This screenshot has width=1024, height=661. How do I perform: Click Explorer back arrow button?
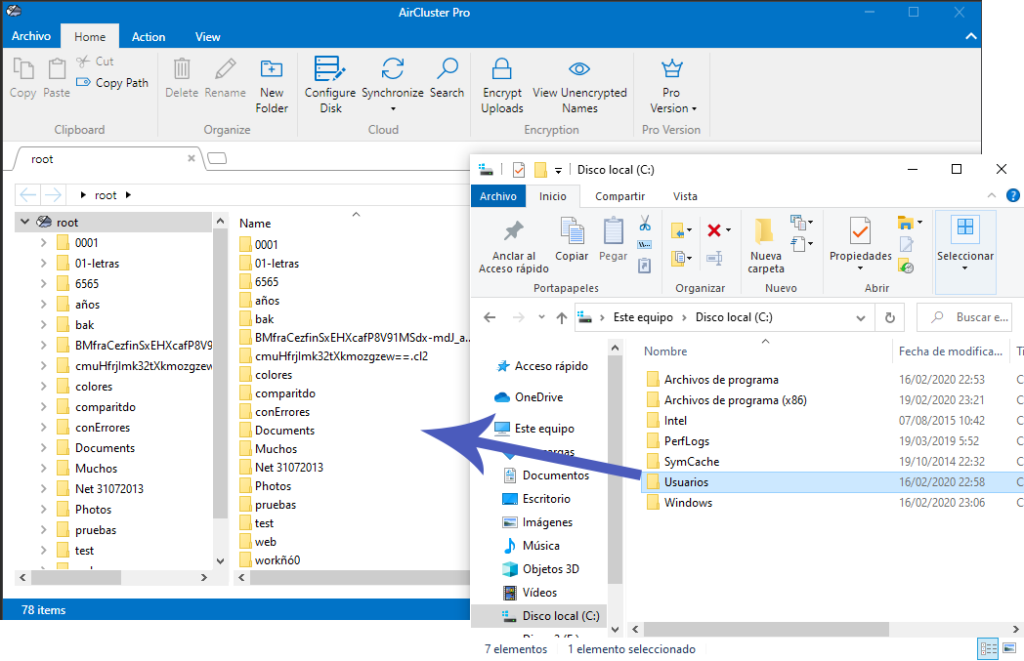[490, 317]
